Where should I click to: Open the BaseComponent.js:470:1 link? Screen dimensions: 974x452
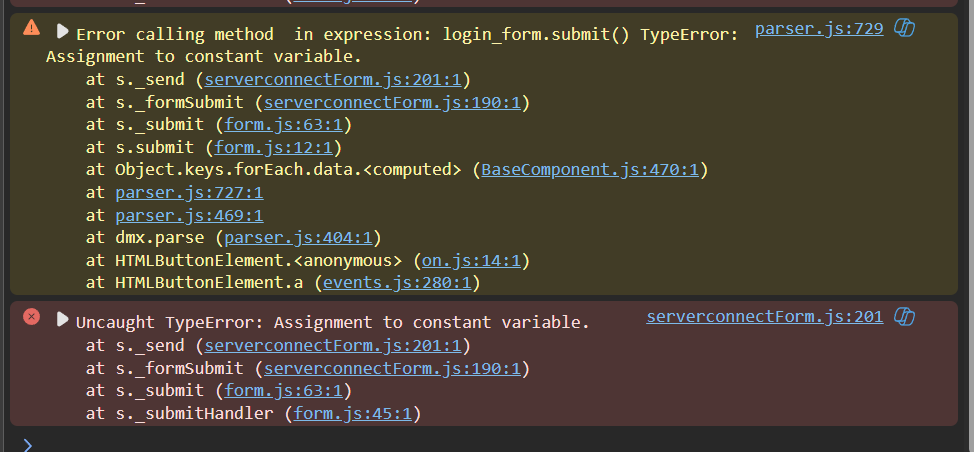(x=589, y=170)
